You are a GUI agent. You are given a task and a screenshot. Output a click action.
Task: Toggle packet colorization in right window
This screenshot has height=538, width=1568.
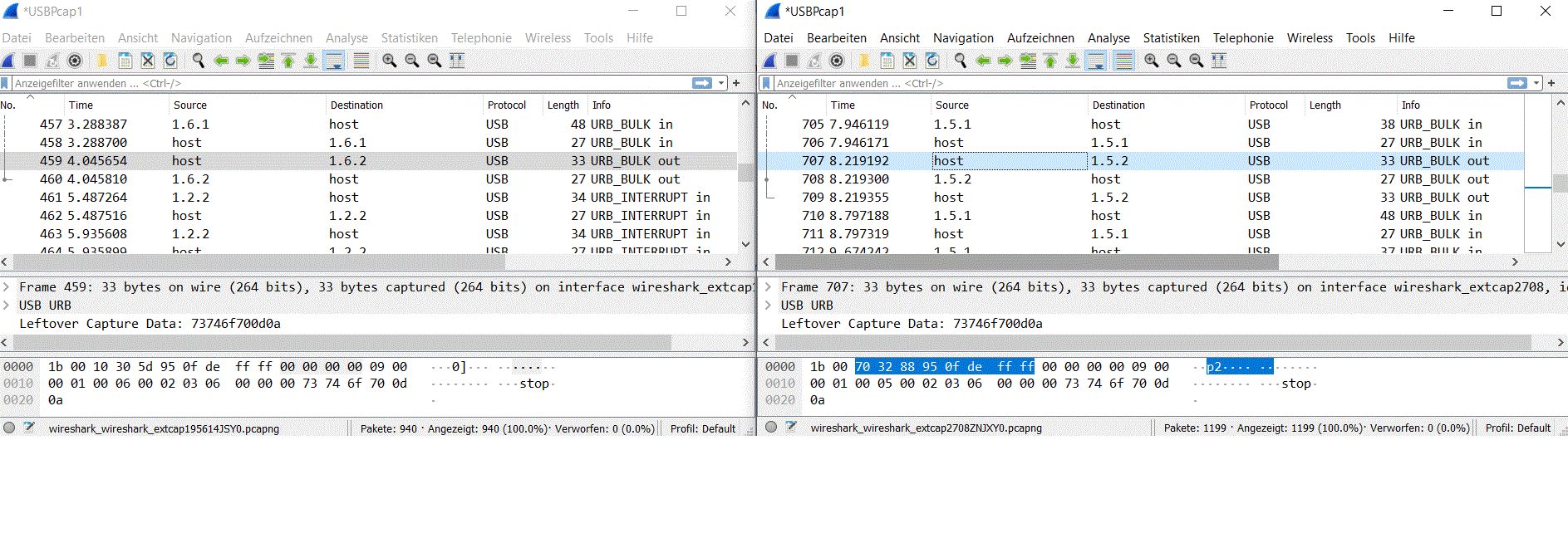click(1123, 61)
